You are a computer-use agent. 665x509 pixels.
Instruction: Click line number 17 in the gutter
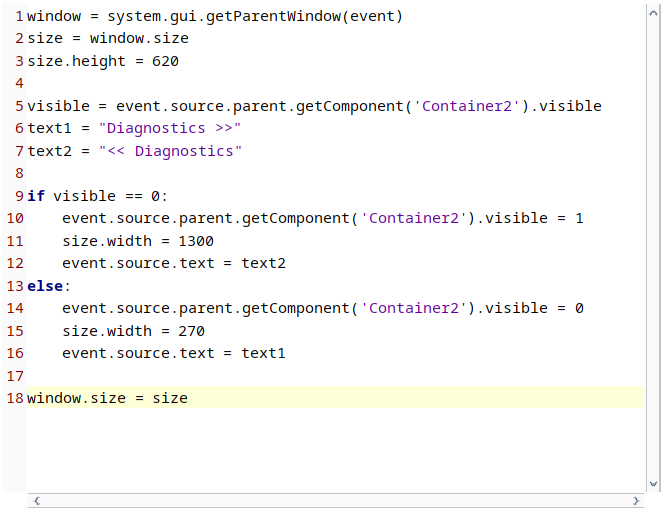click(15, 376)
